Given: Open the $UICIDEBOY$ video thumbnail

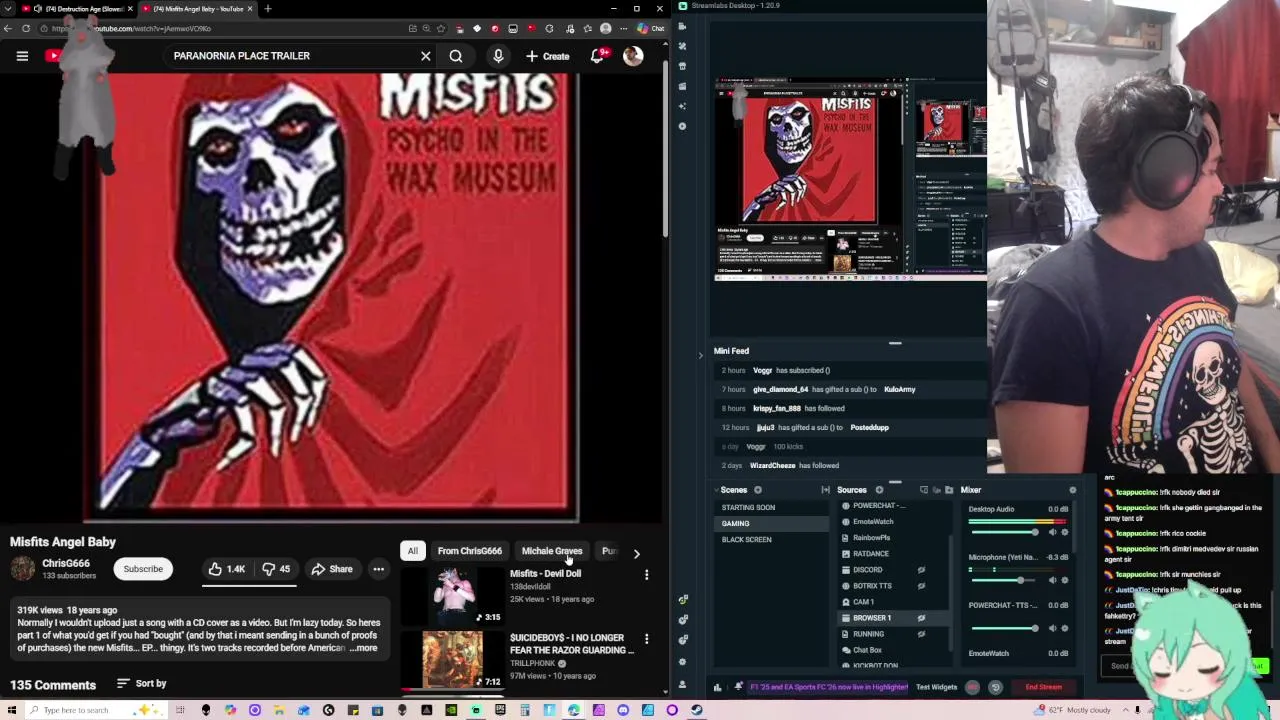Looking at the screenshot, I should (x=452, y=659).
